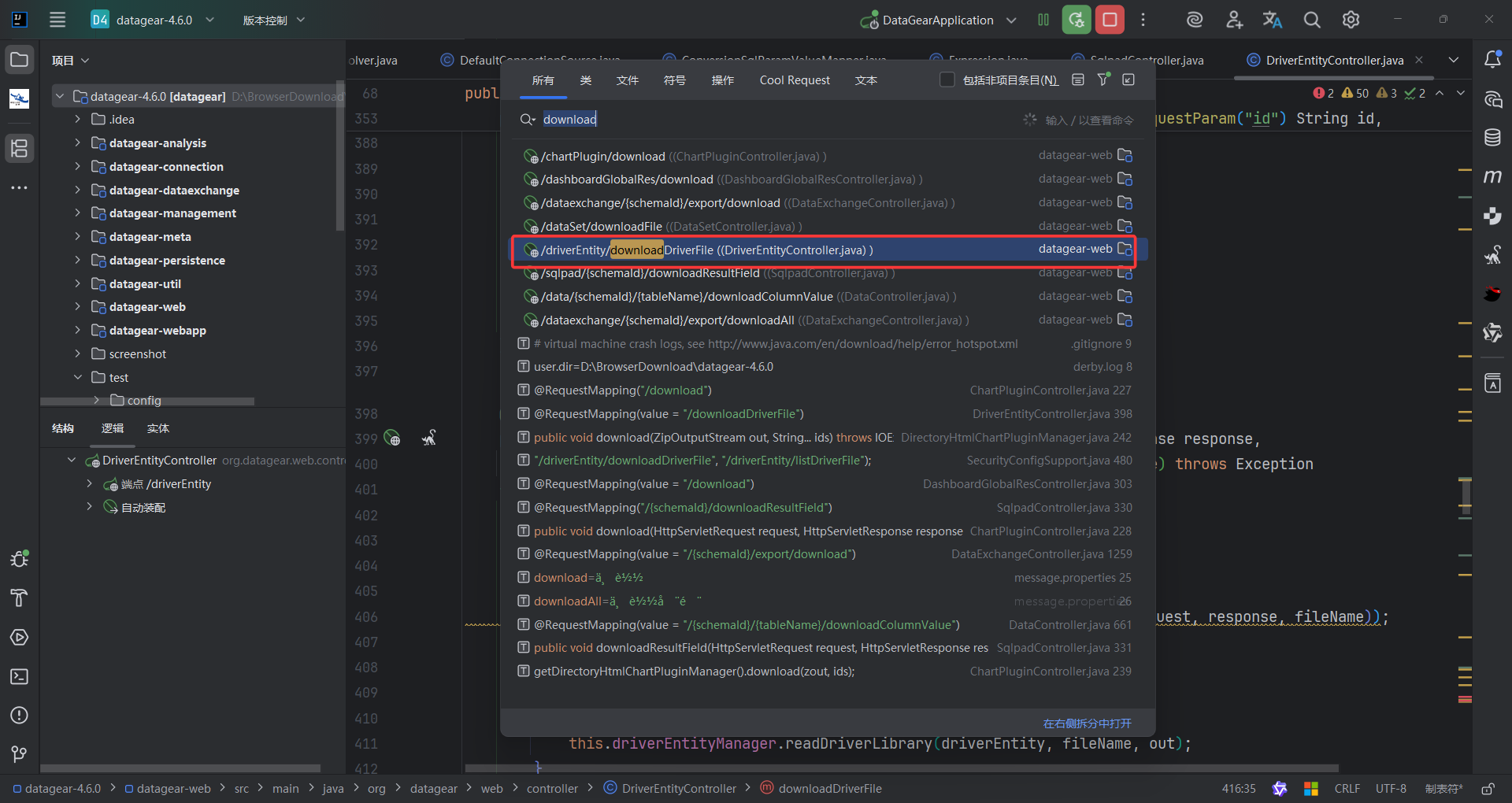Image resolution: width=1512 pixels, height=803 pixels.
Task: Select the 实体 structure tab
Action: 158,428
